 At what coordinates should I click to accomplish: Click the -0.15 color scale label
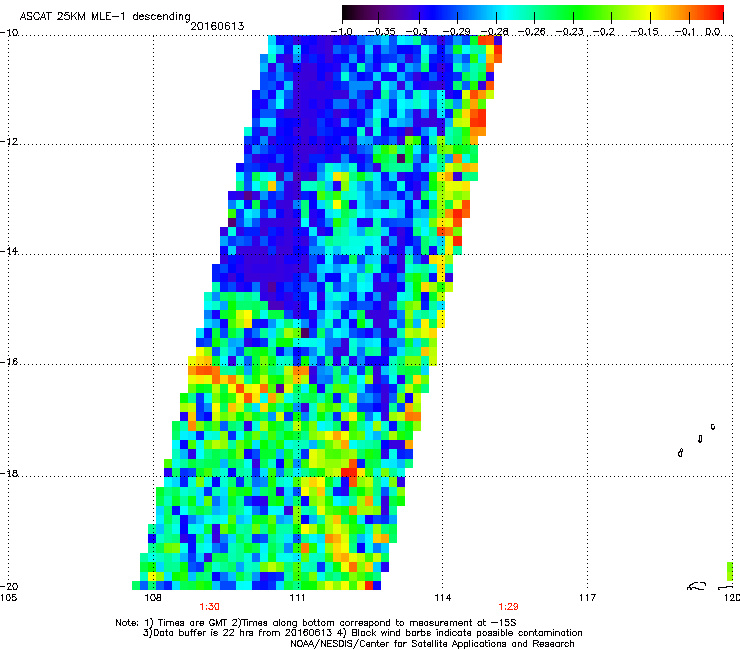click(x=645, y=32)
